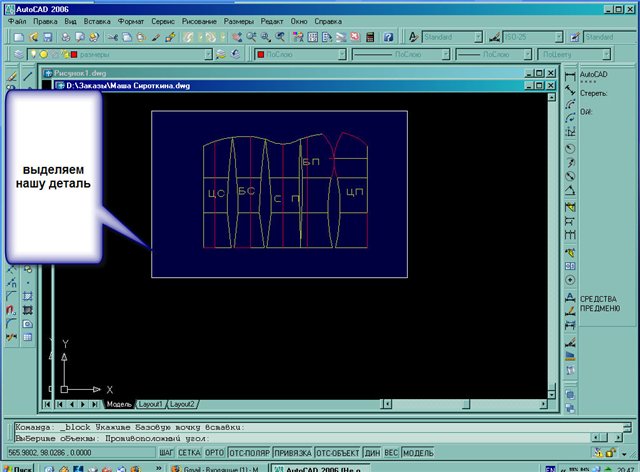Image resolution: width=640 pixels, height=472 pixels.
Task: Click the command line input area
Action: [x=300, y=437]
